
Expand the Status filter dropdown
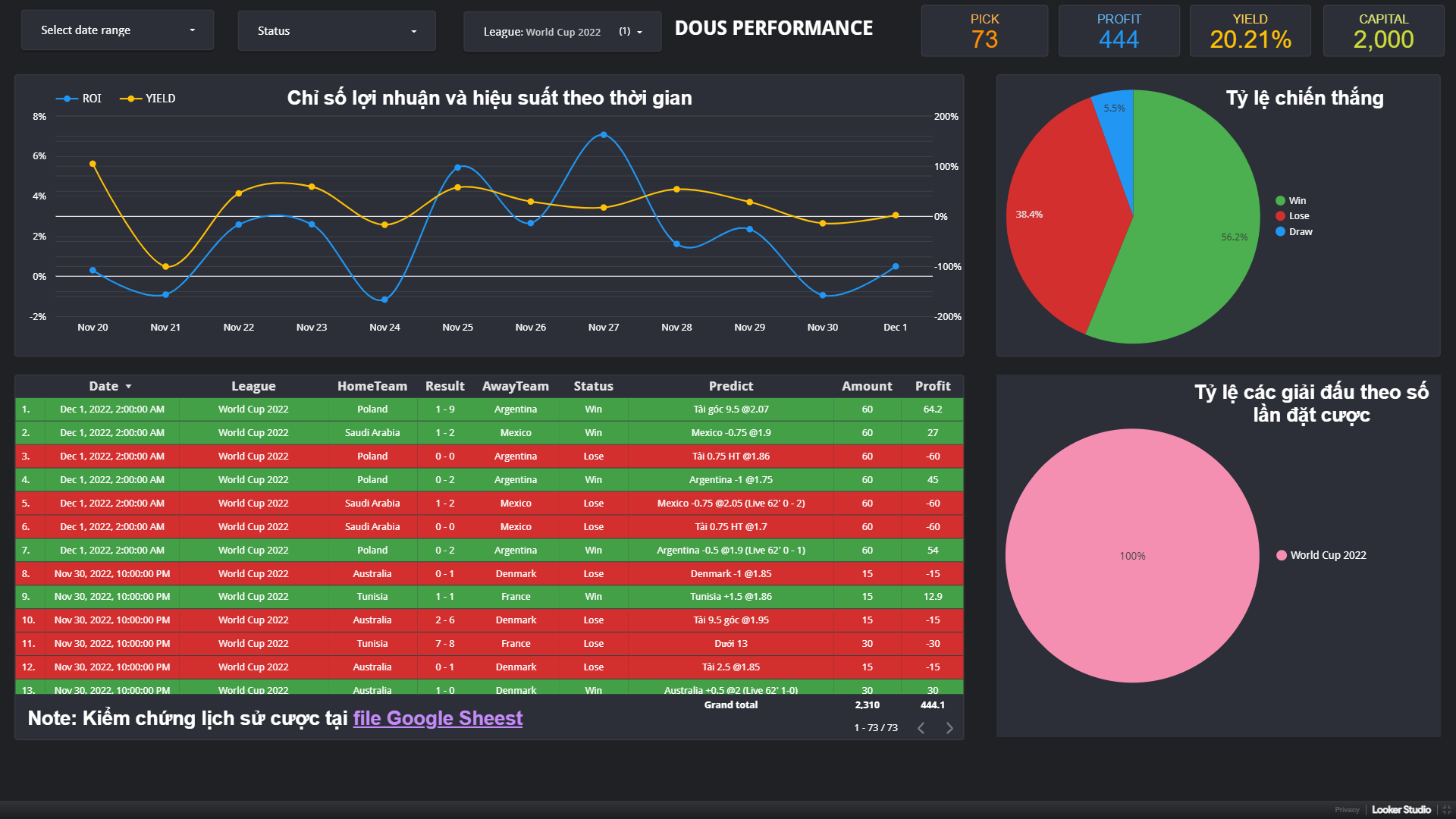click(x=337, y=31)
